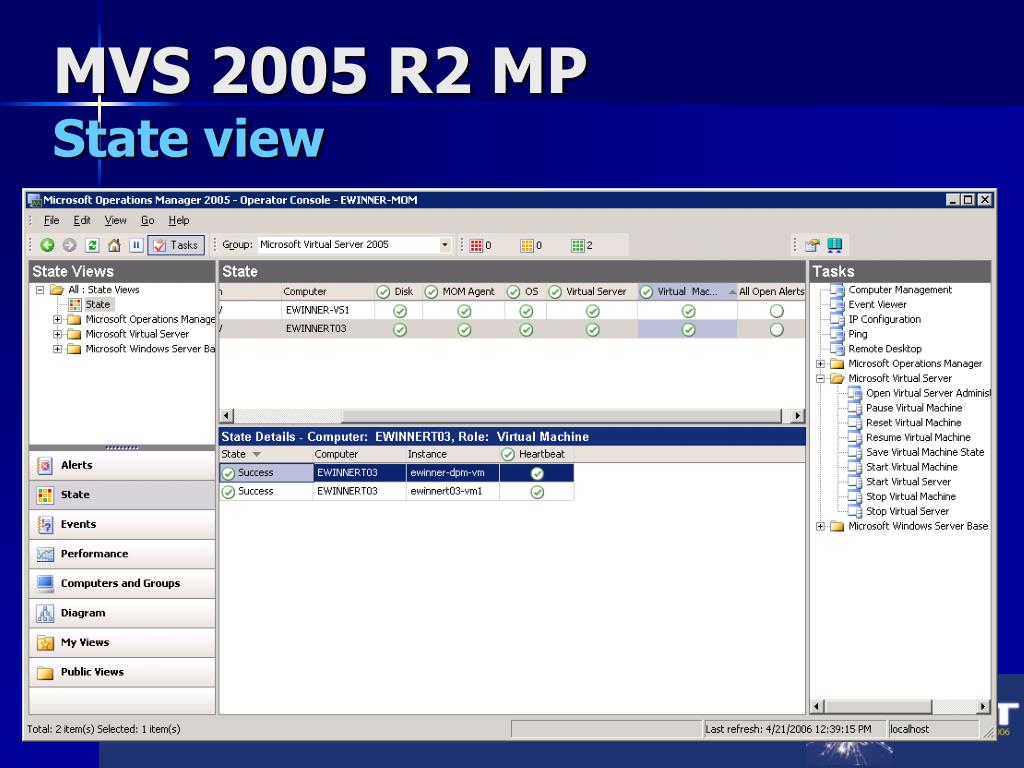Run the Save Virtual Machine State task

click(925, 452)
